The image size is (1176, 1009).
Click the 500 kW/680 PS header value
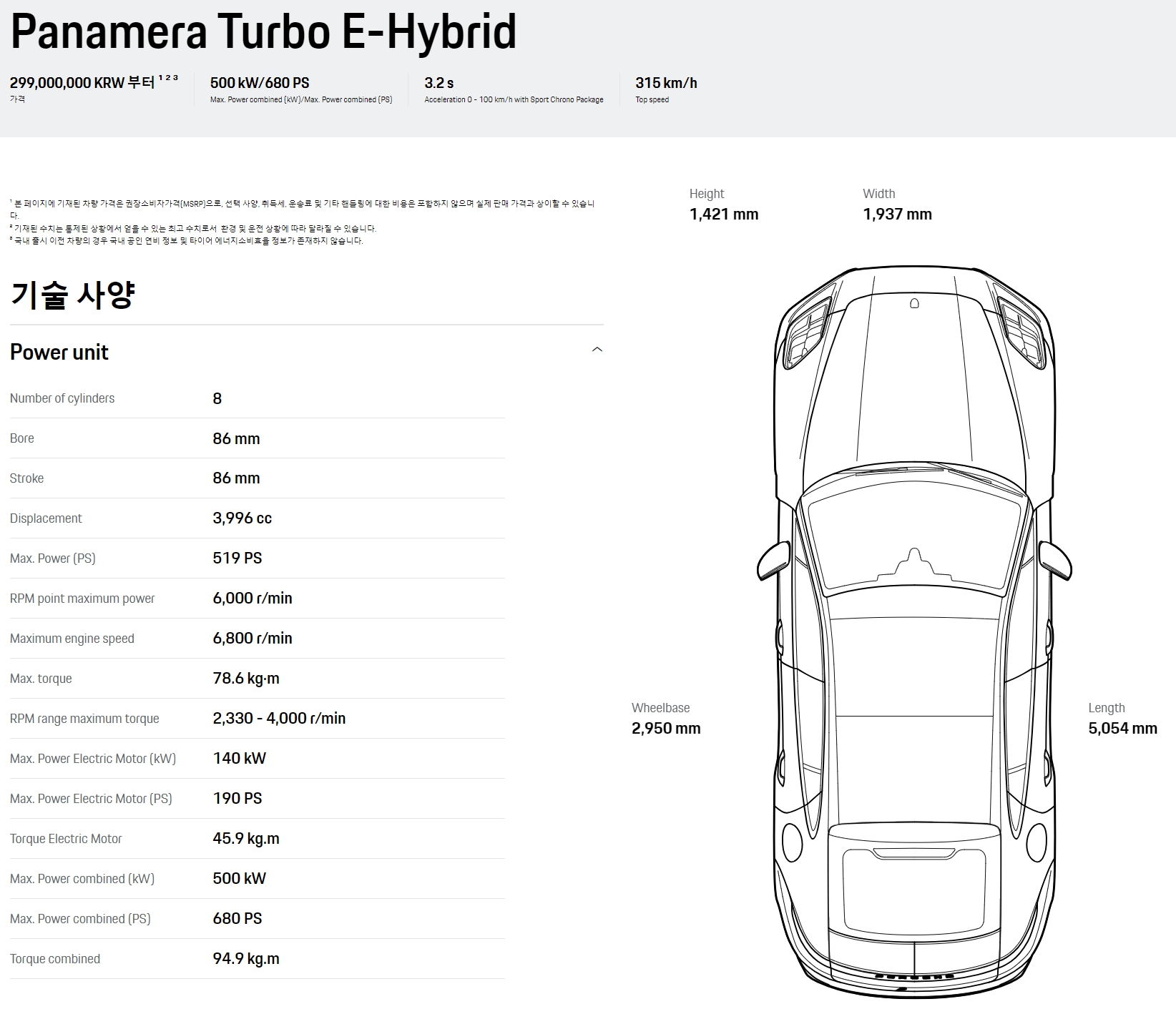tap(260, 83)
